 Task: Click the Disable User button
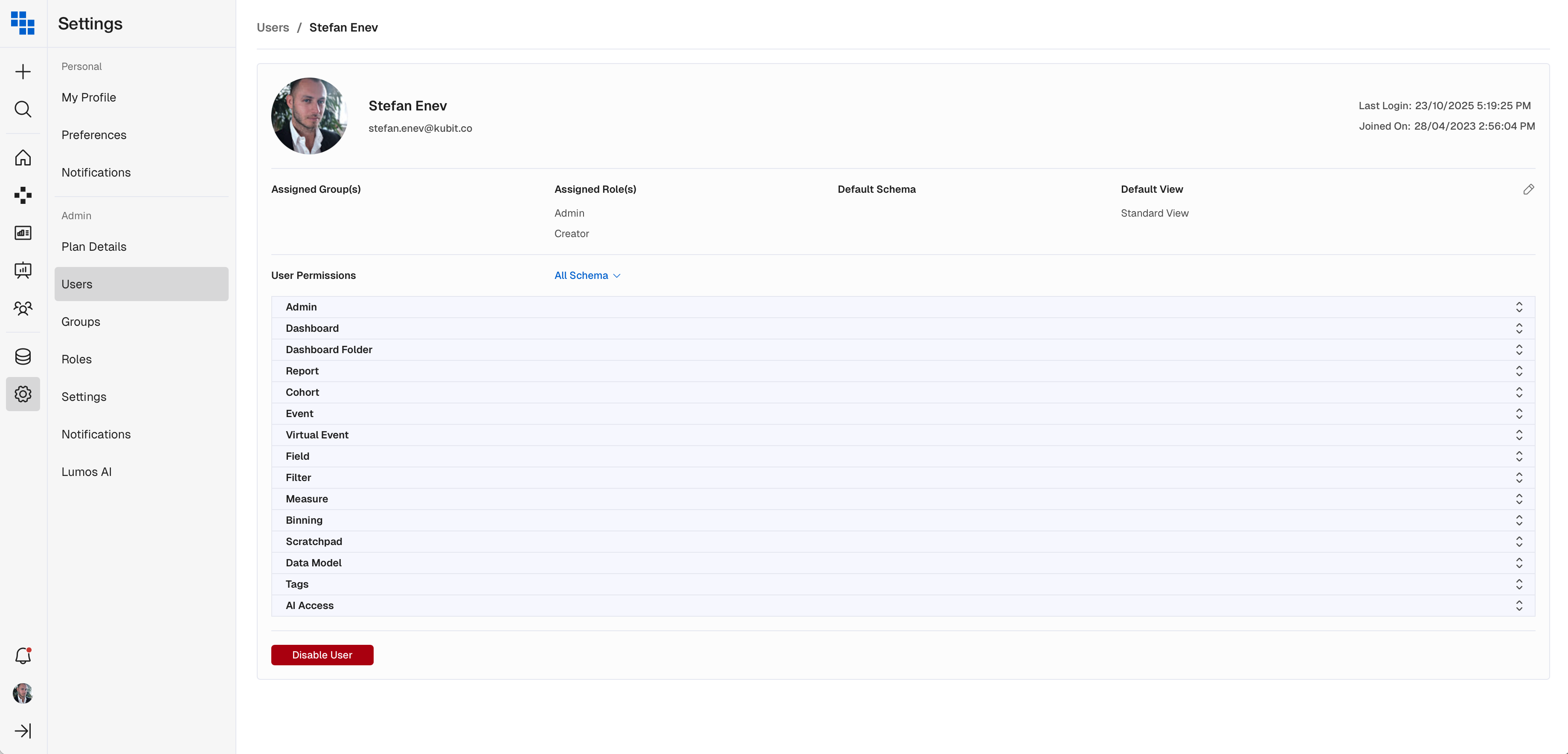click(322, 655)
